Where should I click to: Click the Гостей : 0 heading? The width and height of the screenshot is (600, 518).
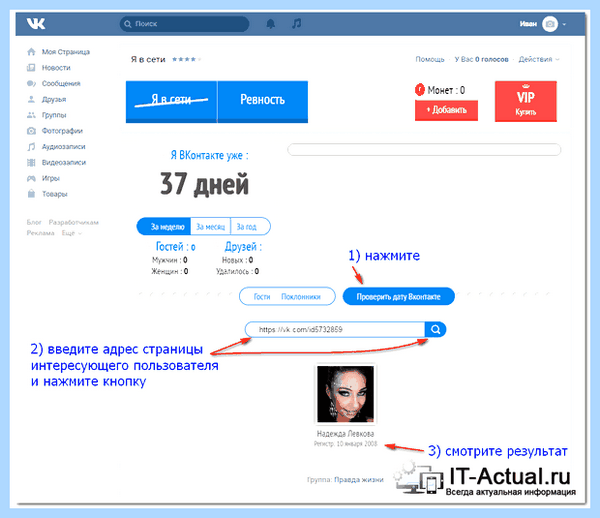click(175, 247)
